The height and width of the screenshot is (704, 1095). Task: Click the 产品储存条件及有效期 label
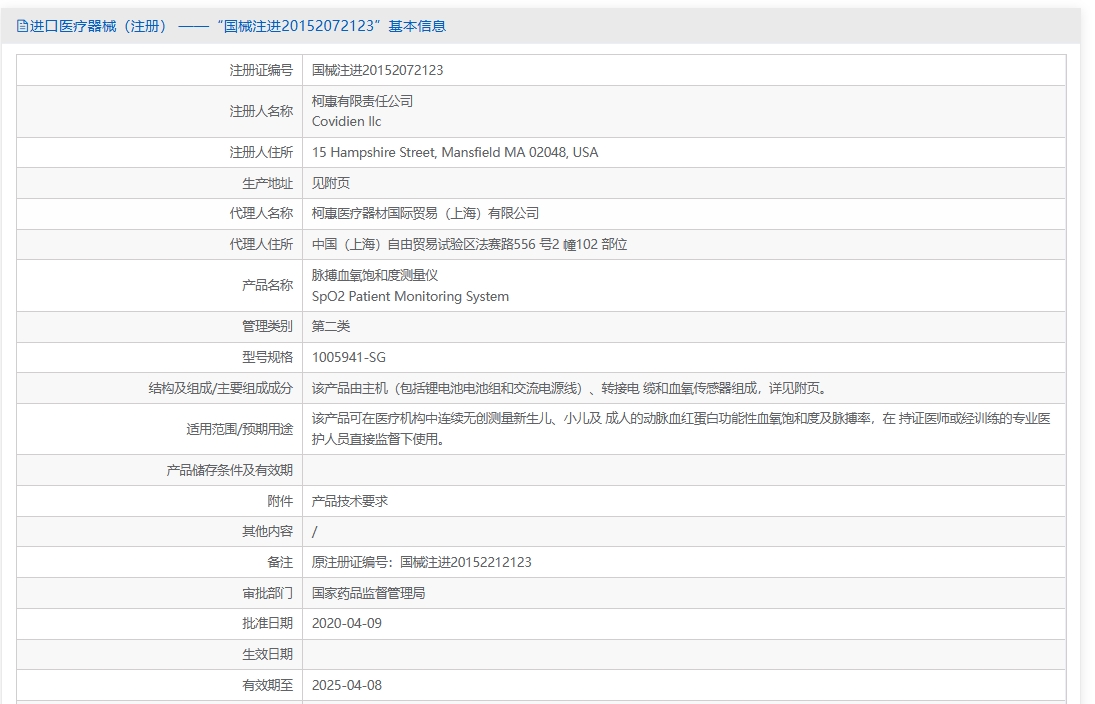[x=229, y=471]
